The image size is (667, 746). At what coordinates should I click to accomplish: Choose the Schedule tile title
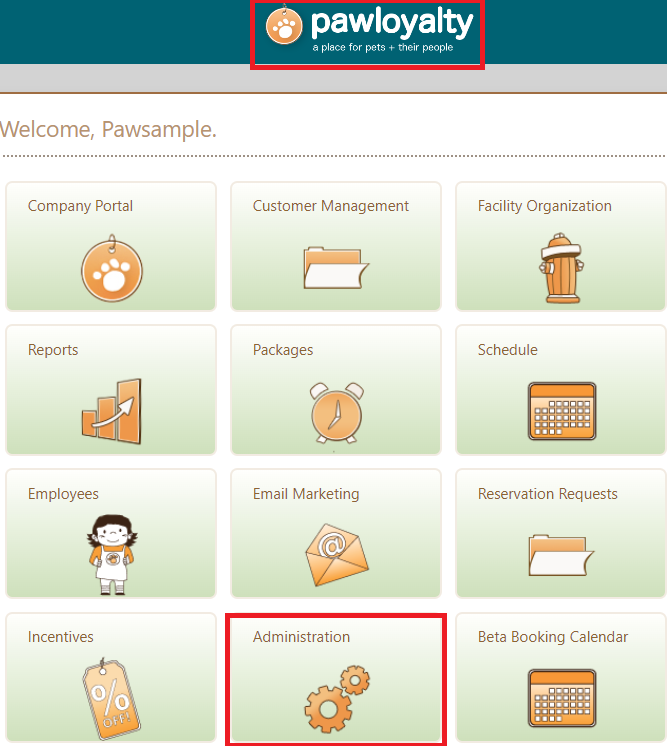508,350
